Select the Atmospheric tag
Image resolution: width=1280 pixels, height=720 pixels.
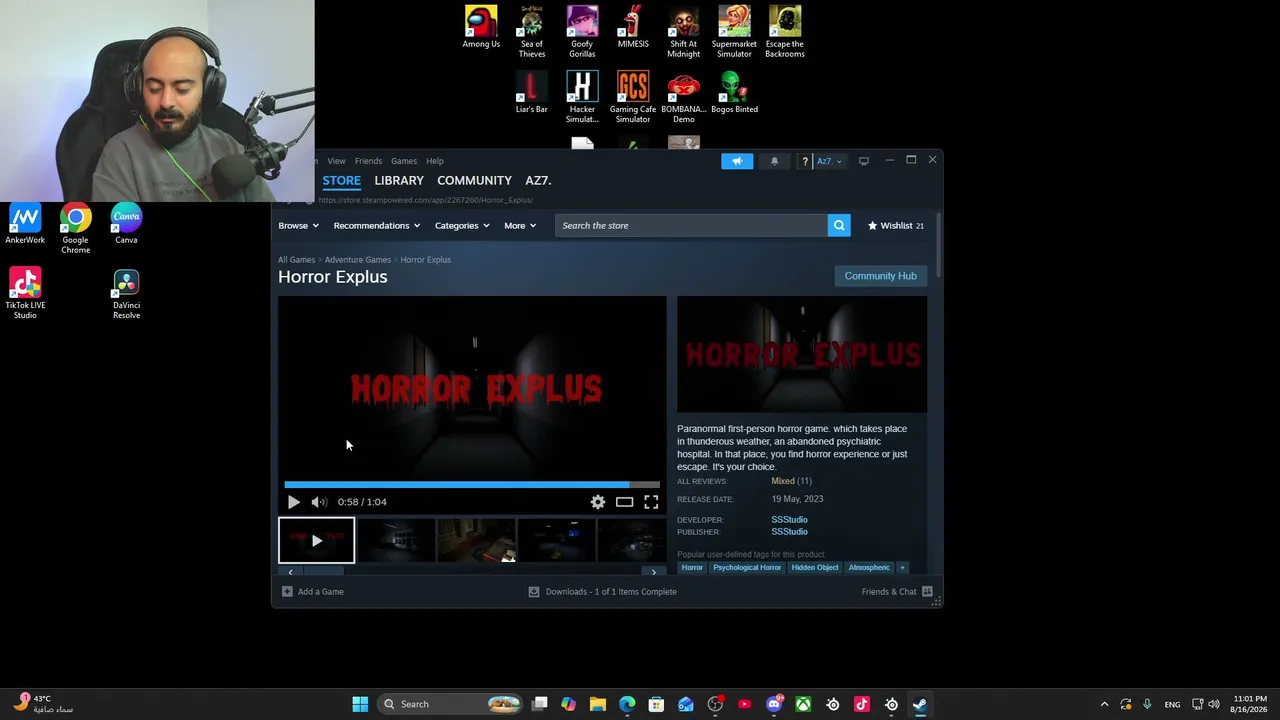tap(869, 568)
